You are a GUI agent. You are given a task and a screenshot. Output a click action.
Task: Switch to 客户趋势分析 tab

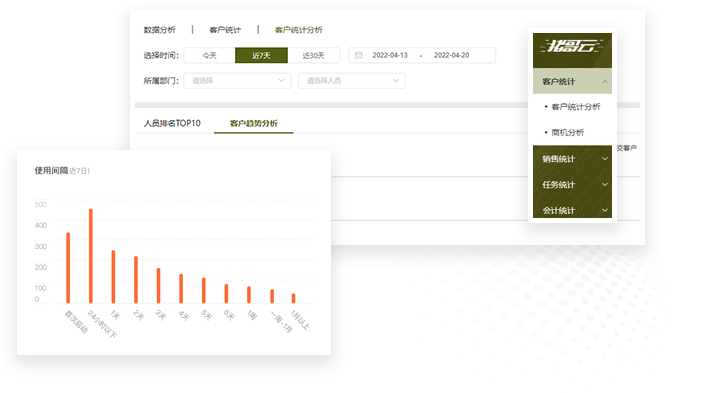253,123
